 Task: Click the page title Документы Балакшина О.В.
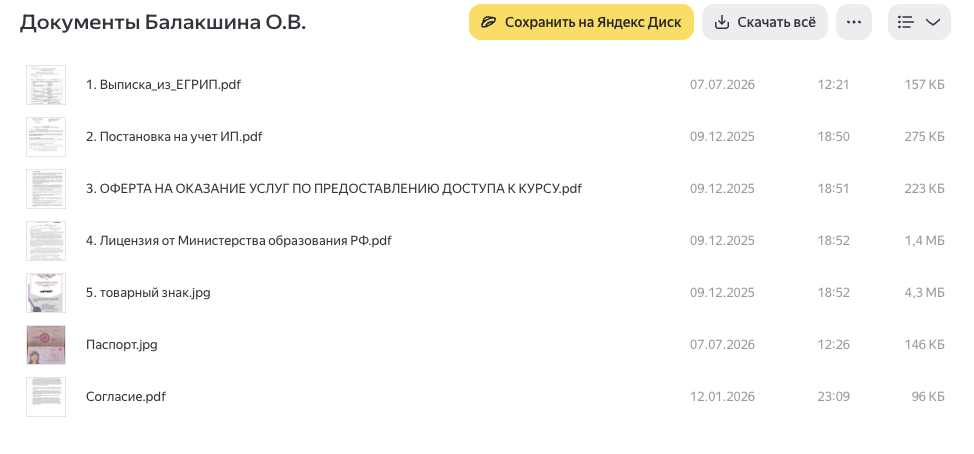coord(163,22)
